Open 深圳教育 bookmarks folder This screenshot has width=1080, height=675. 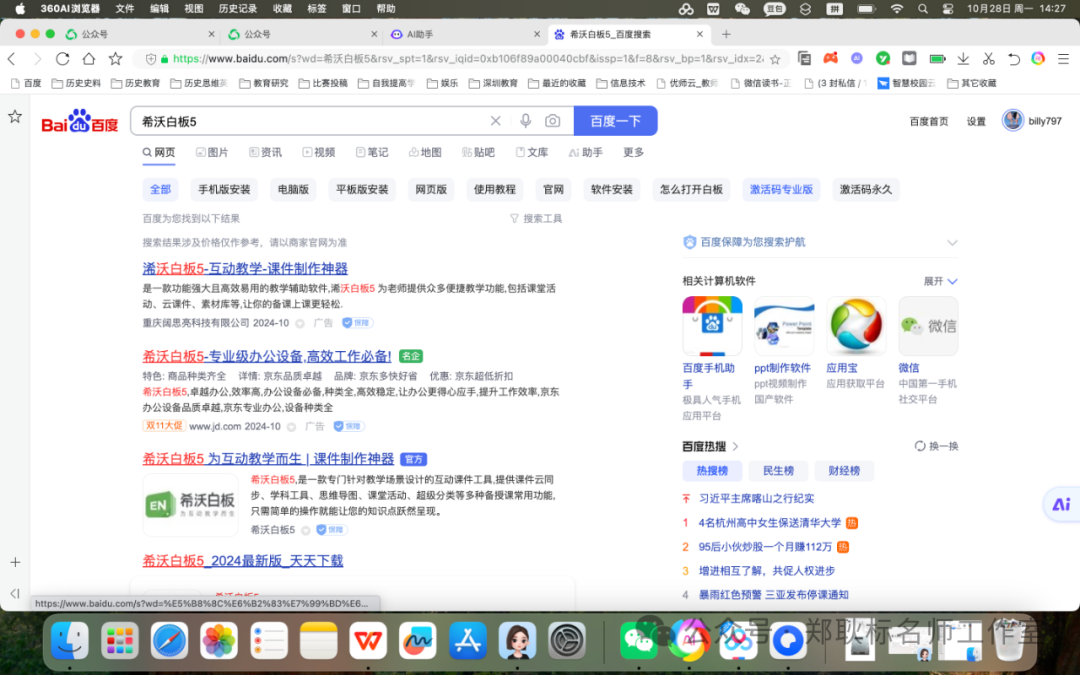click(x=493, y=83)
